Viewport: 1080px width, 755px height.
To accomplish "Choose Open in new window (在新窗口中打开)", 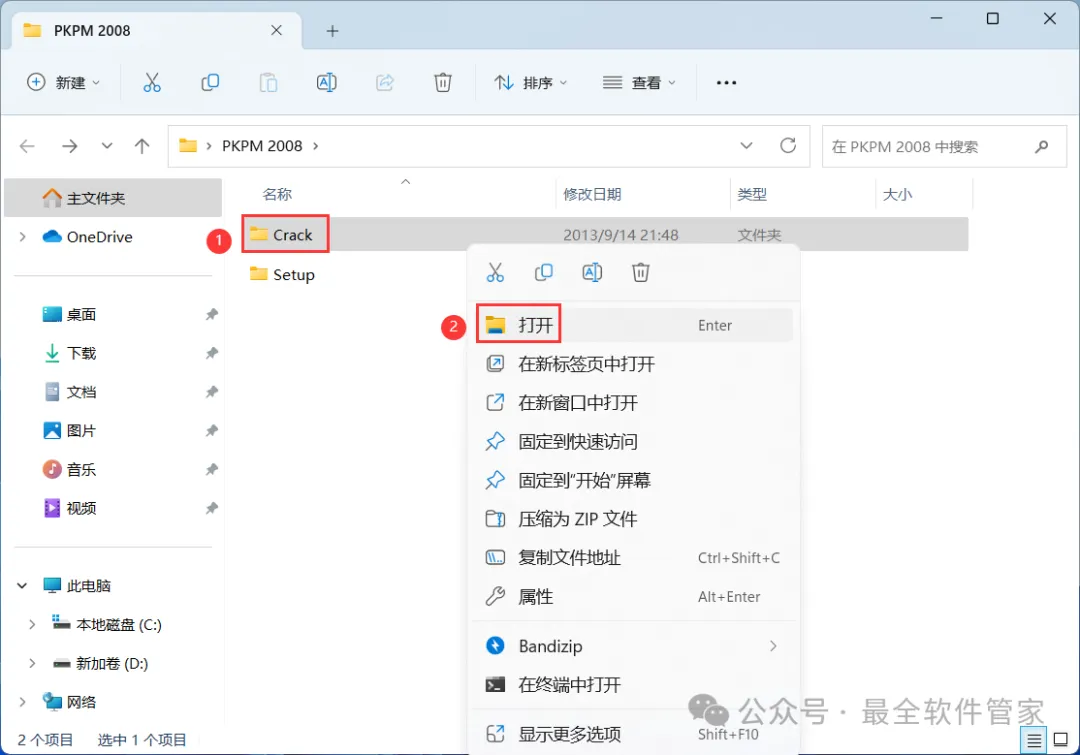I will pos(634,402).
